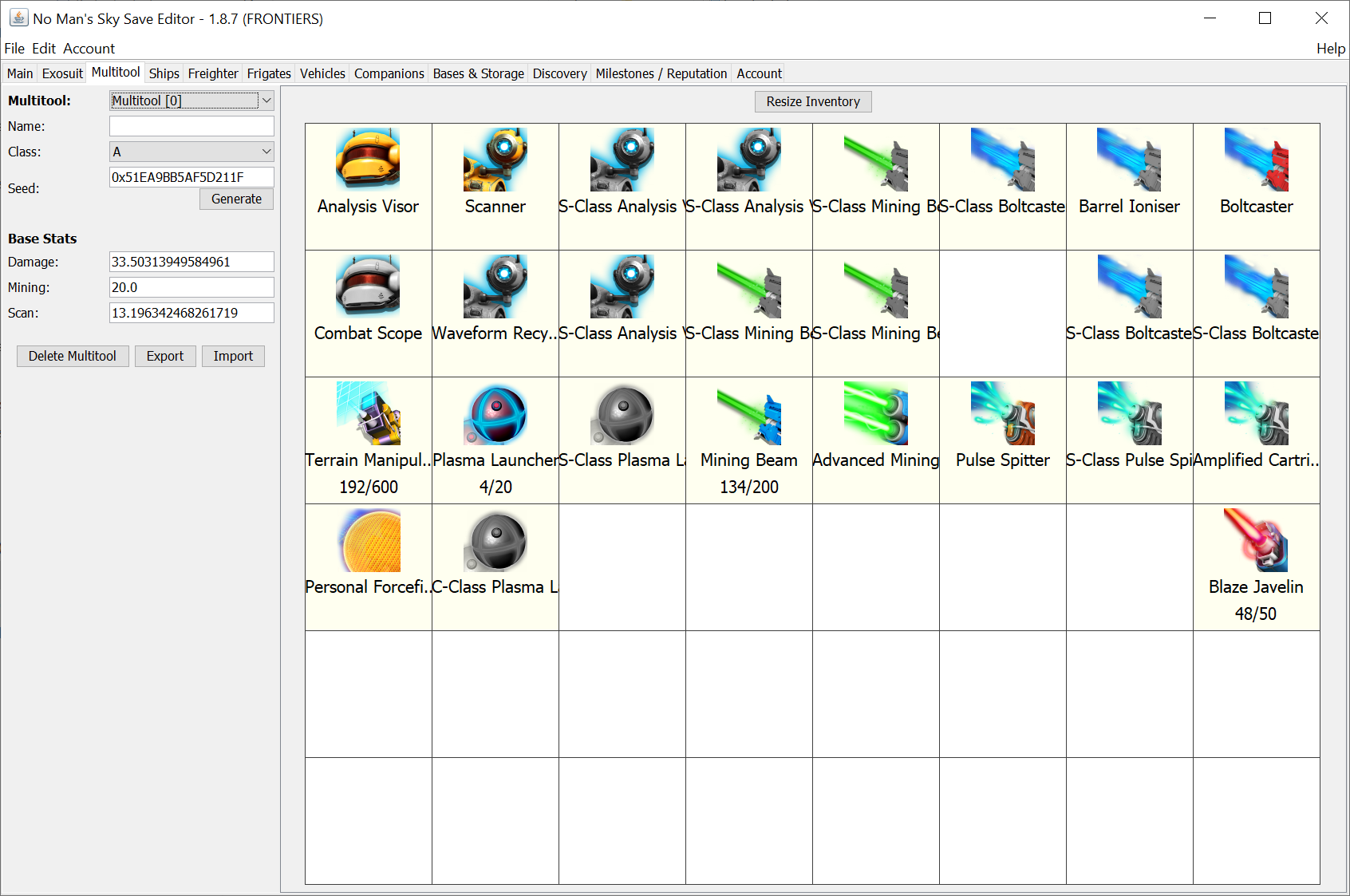Image resolution: width=1350 pixels, height=896 pixels.
Task: Click the '48/50' charge text
Action: click(x=1256, y=614)
